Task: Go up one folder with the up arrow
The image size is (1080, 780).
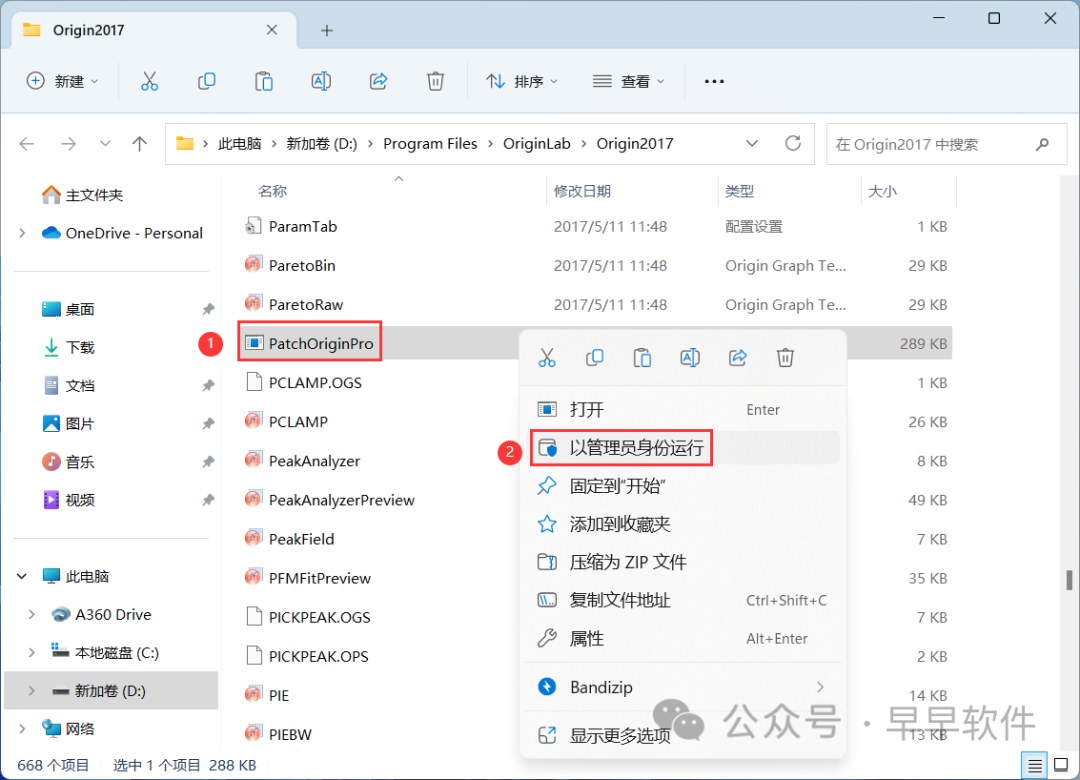Action: pyautogui.click(x=140, y=143)
